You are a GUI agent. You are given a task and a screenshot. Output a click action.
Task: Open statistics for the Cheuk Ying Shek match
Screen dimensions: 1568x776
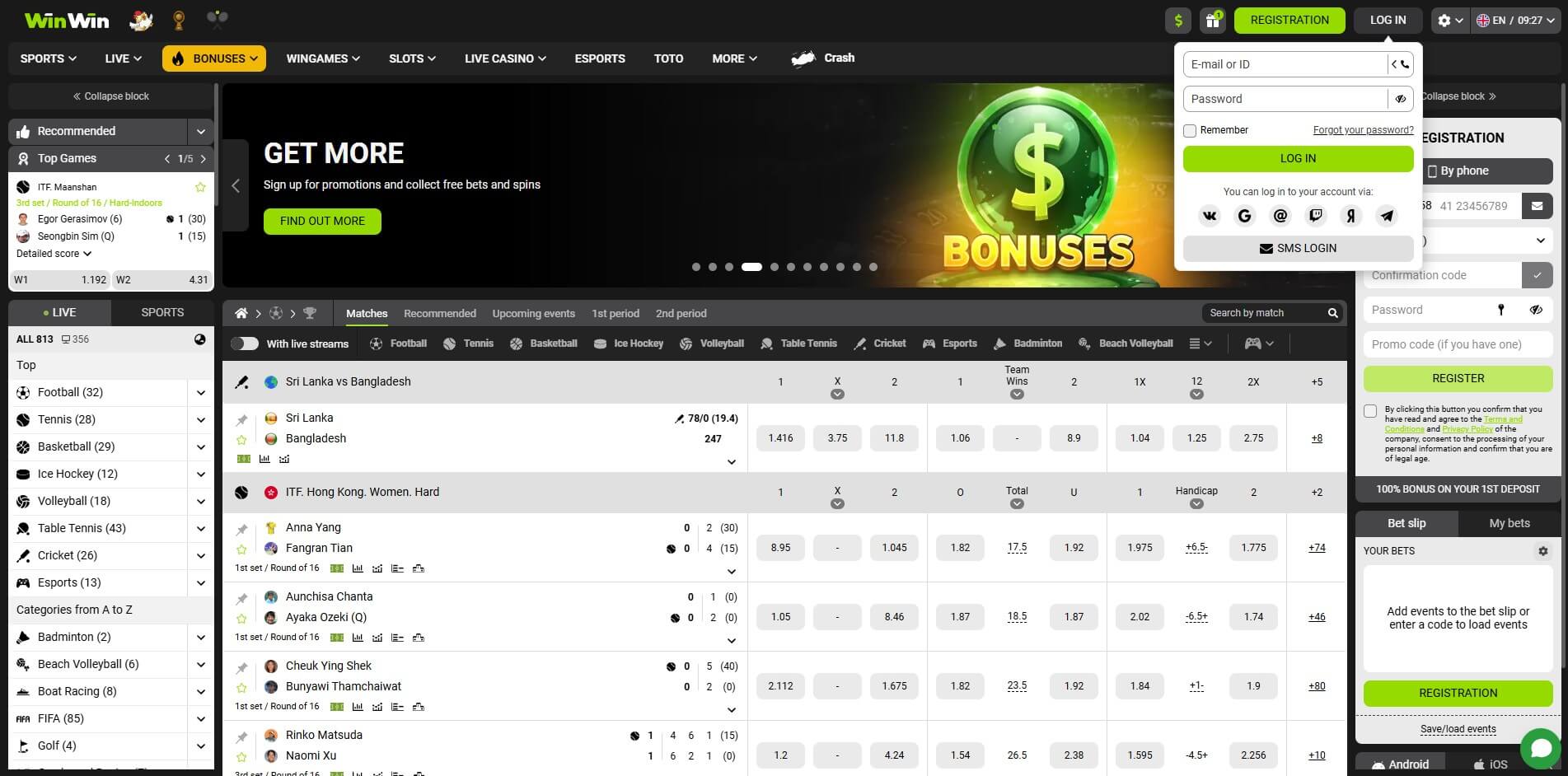(358, 706)
